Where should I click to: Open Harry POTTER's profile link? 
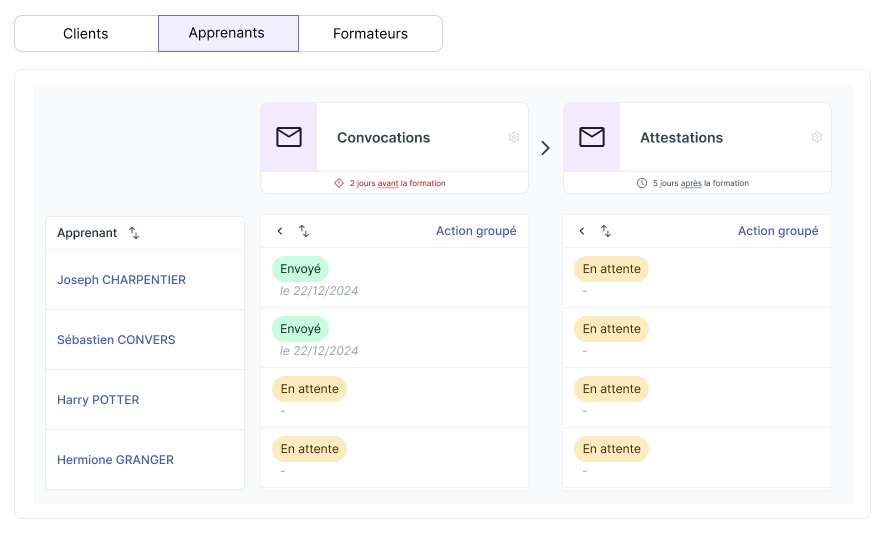pos(98,400)
